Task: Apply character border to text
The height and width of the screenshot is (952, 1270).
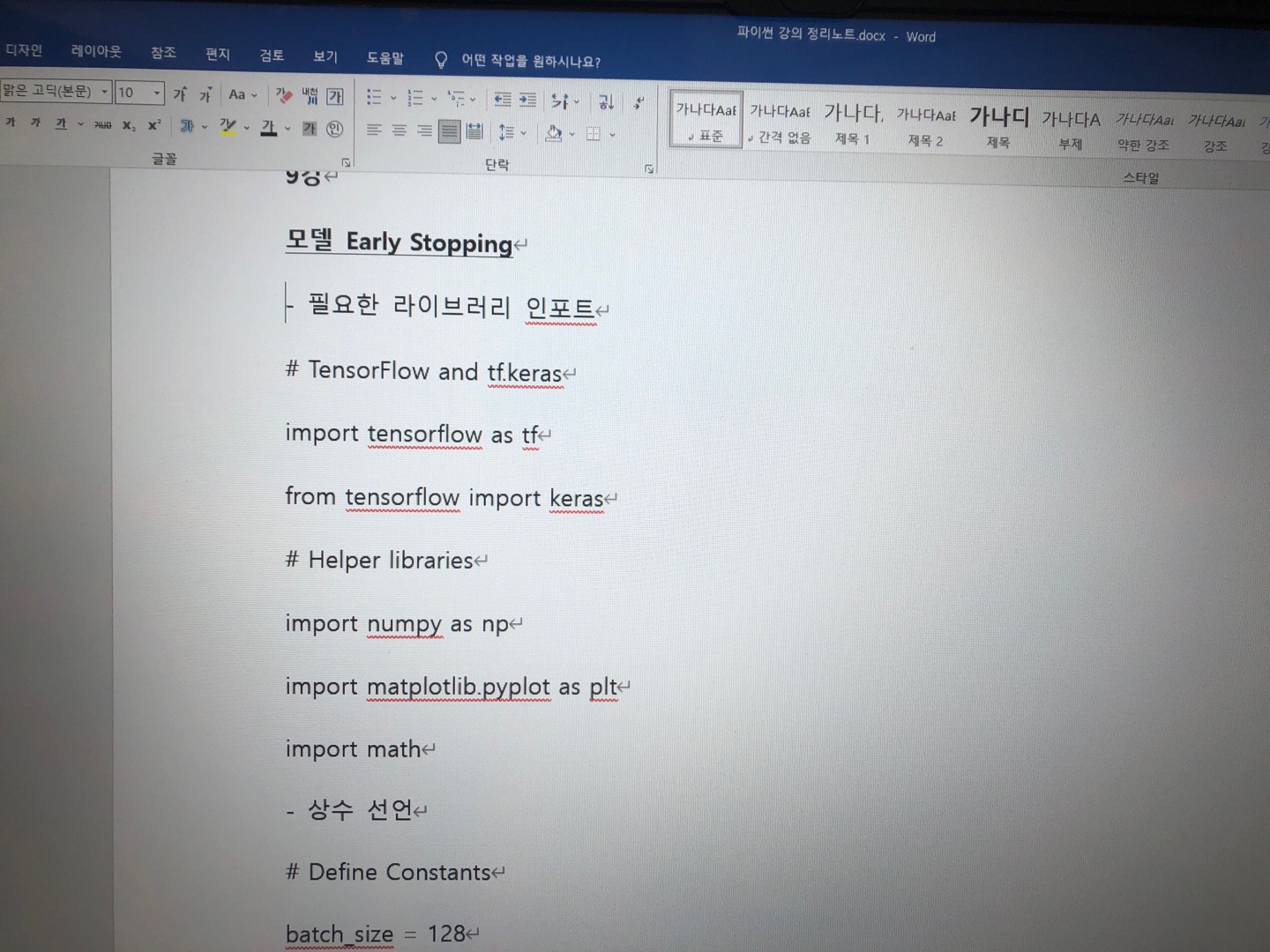Action: tap(335, 97)
